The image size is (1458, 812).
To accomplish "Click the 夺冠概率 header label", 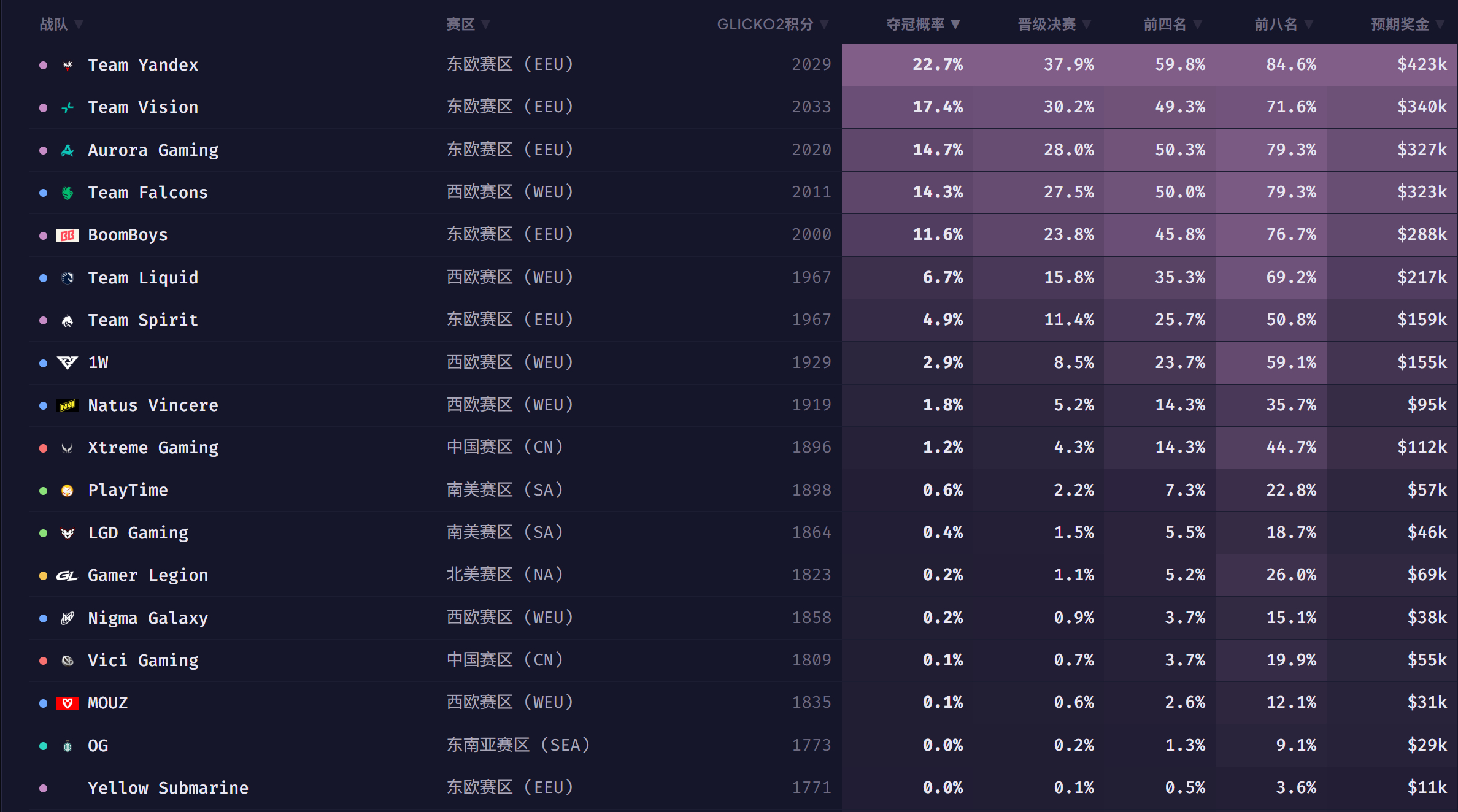I will click(916, 25).
